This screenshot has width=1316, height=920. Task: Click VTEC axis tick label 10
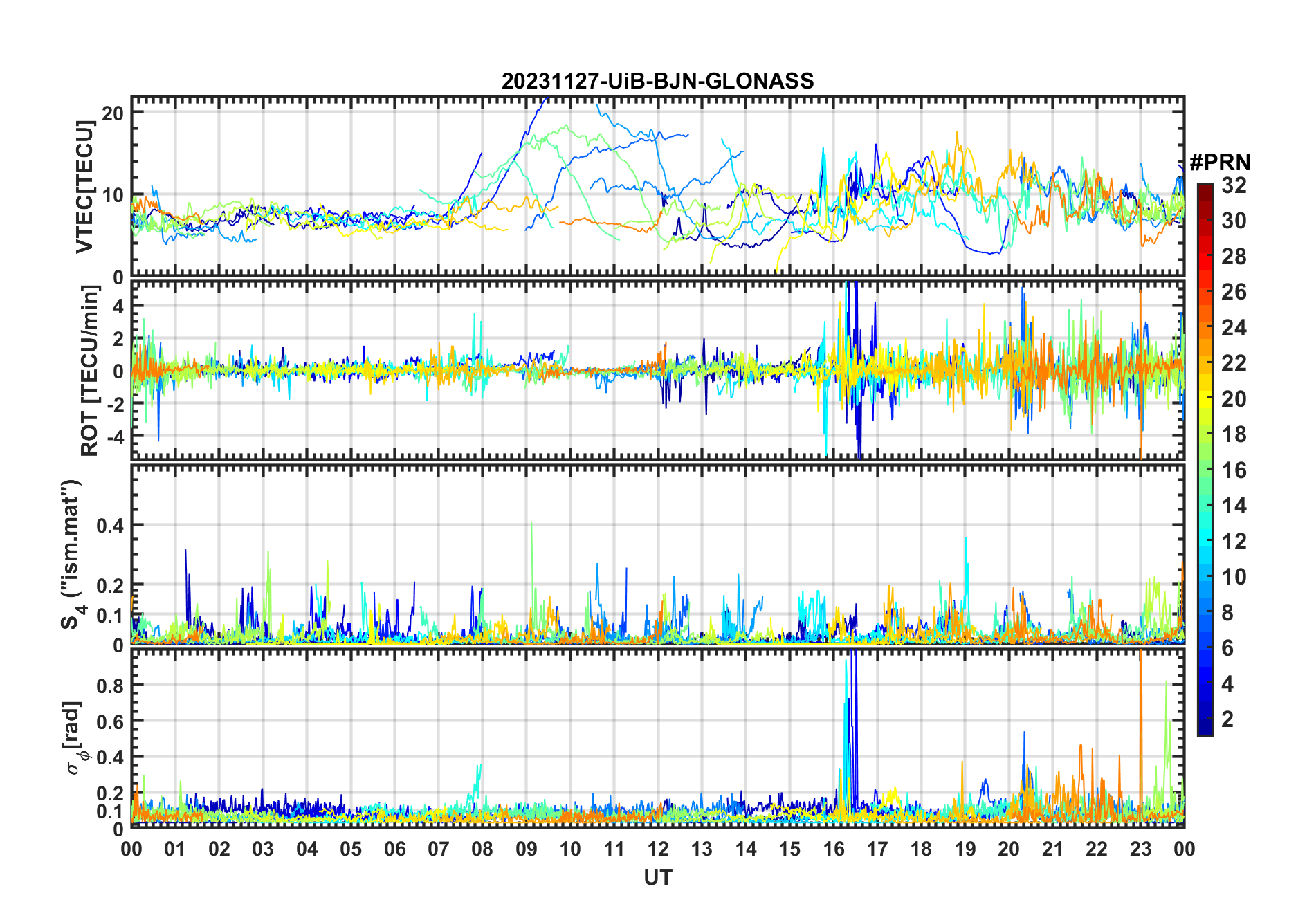113,195
